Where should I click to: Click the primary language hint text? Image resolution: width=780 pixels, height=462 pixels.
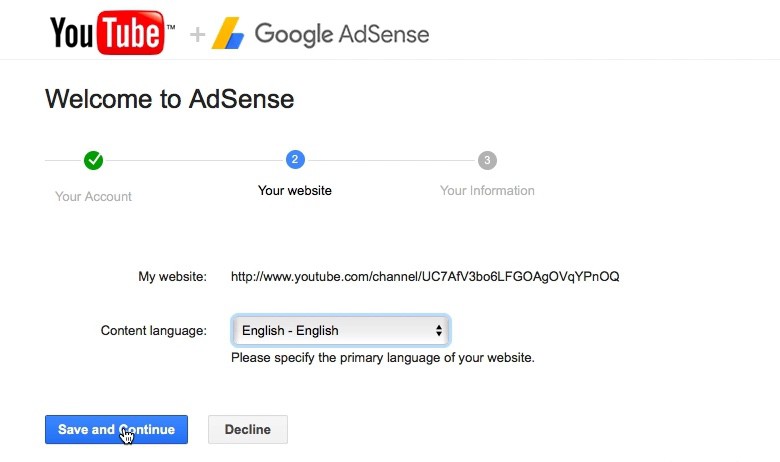pos(382,357)
